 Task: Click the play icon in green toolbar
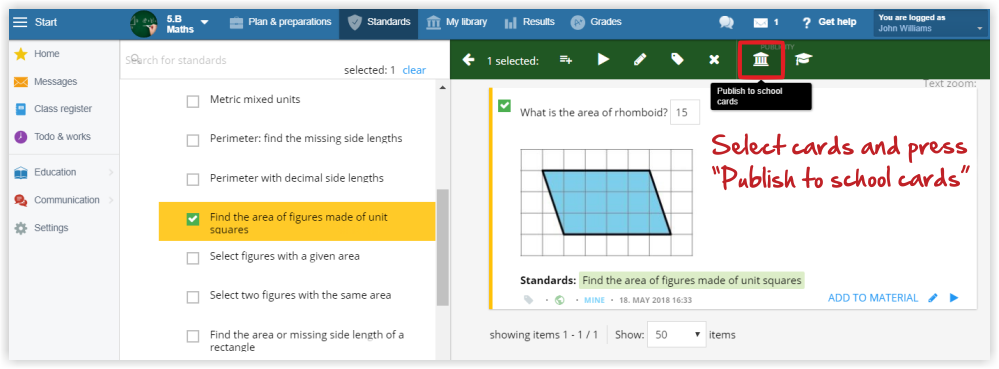click(x=603, y=59)
